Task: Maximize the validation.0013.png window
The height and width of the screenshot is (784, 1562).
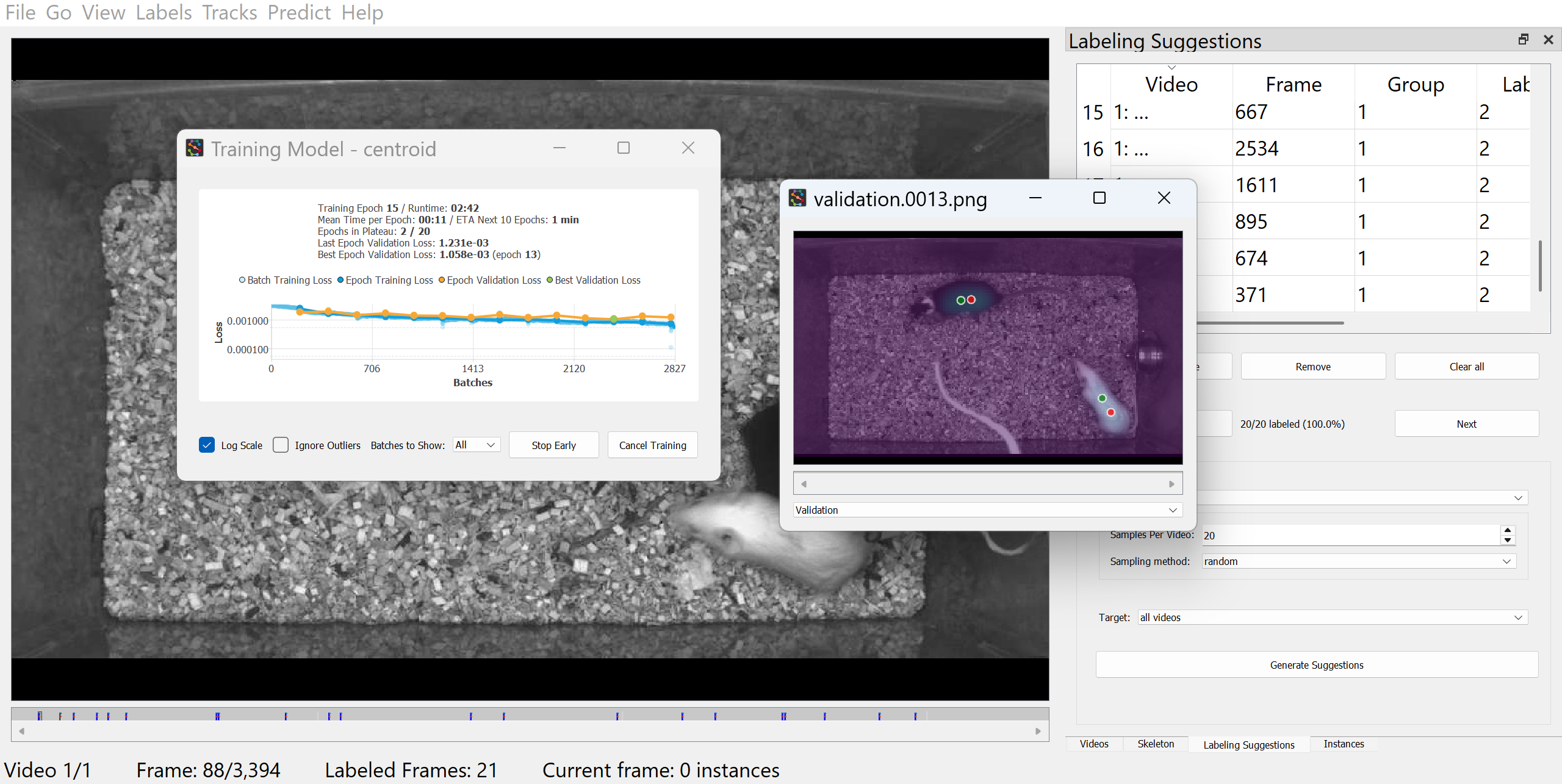Action: pyautogui.click(x=1099, y=198)
